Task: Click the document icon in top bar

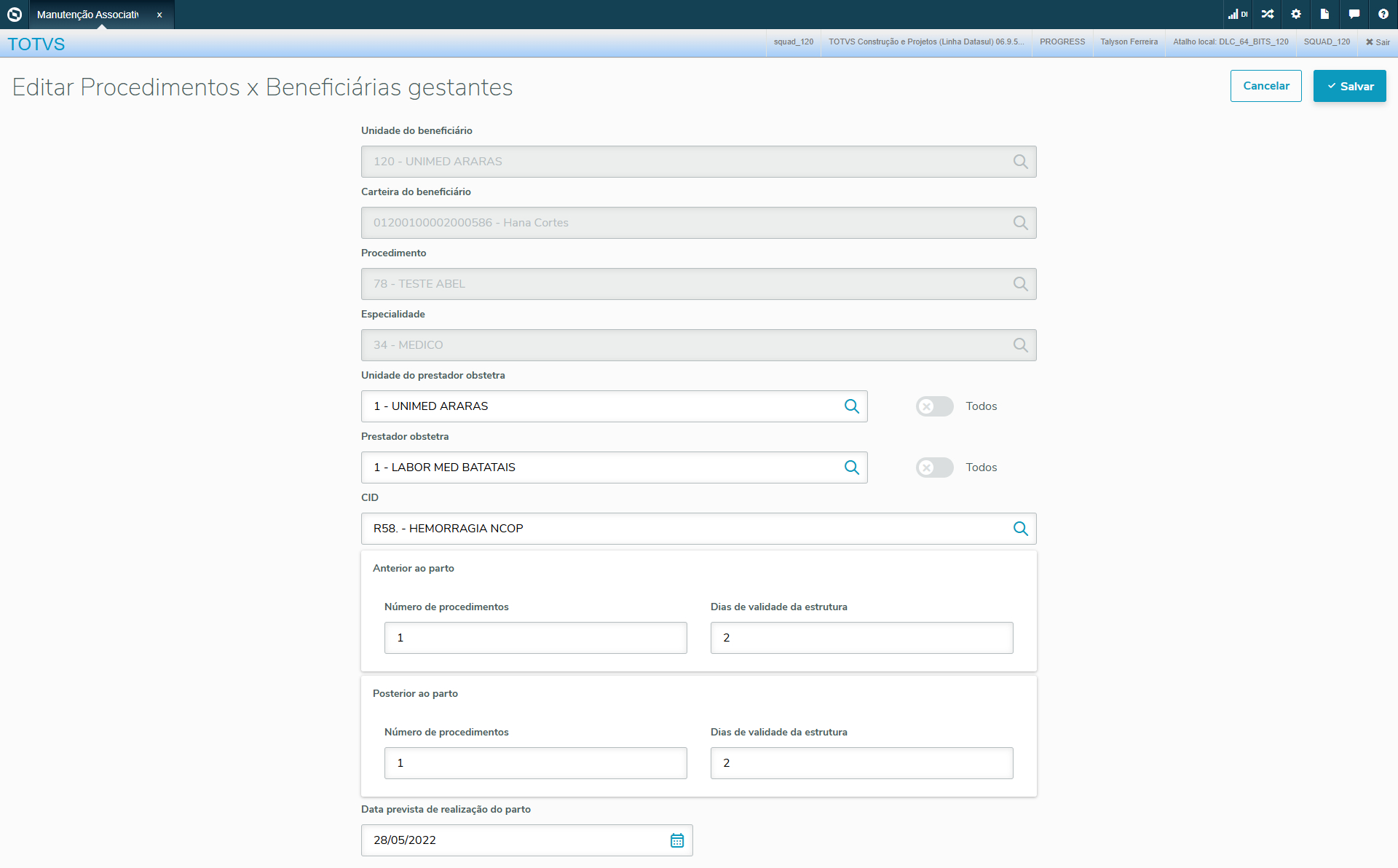Action: pyautogui.click(x=1324, y=14)
